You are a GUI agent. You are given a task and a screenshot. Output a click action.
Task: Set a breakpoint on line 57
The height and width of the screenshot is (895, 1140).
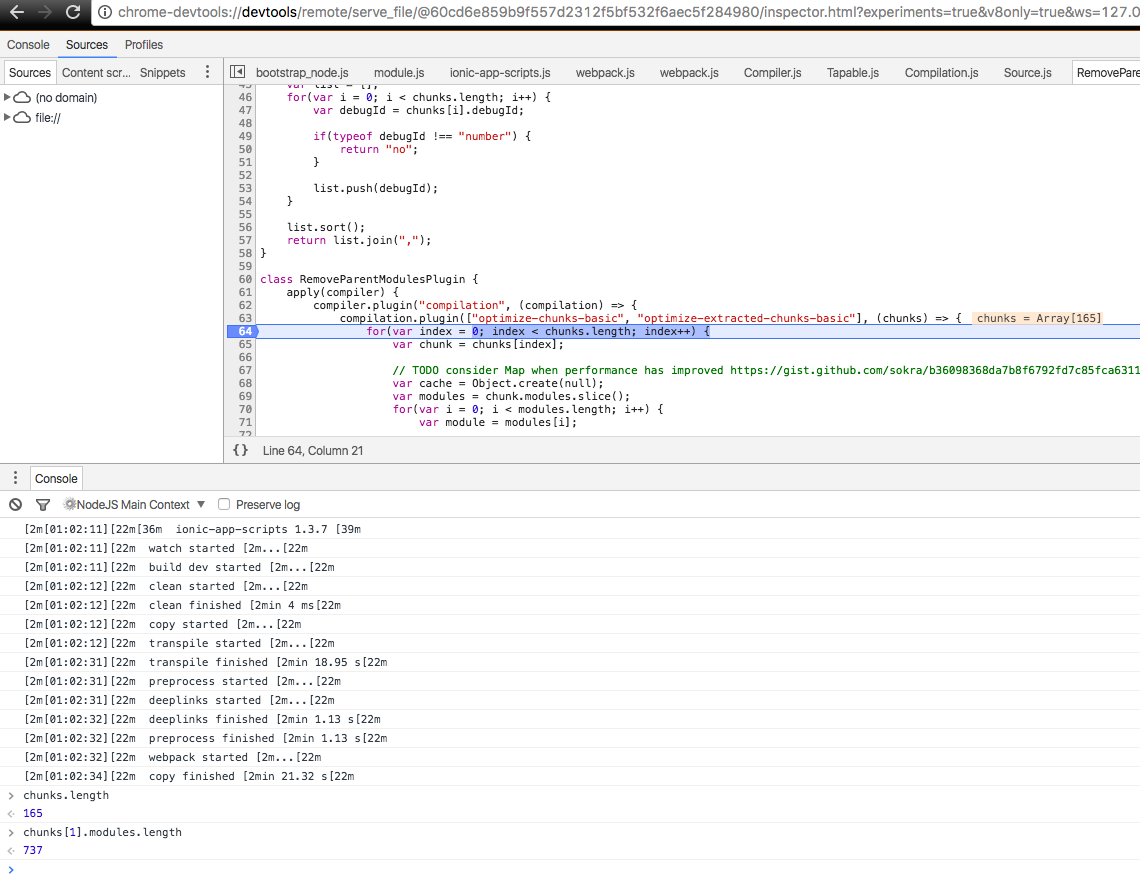[245, 241]
